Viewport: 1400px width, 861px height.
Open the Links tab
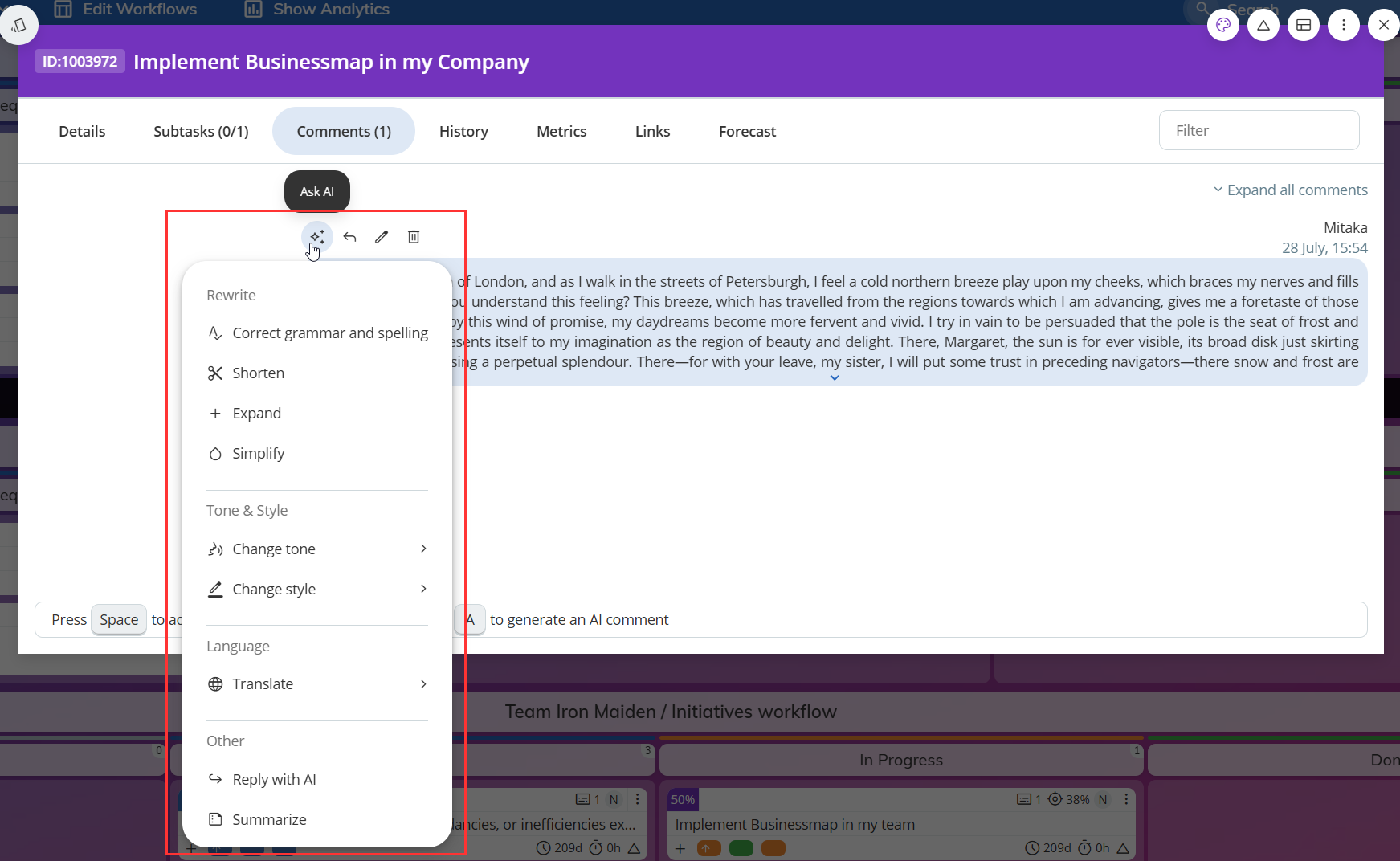pos(652,131)
